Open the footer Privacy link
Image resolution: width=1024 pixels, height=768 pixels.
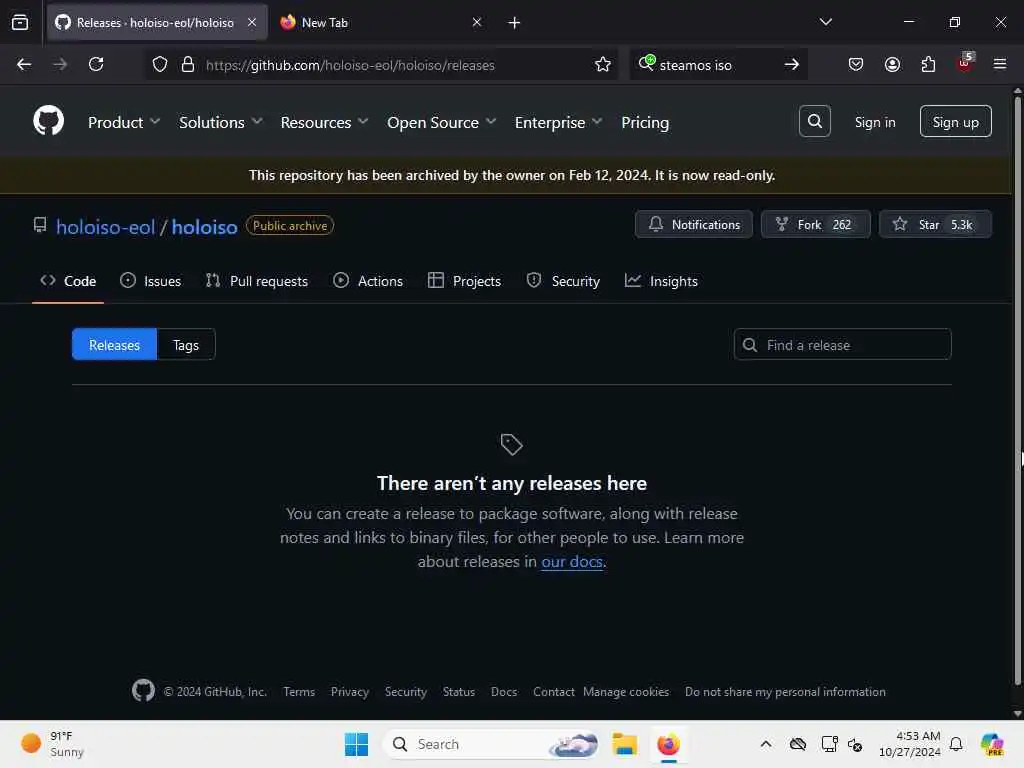tap(349, 692)
